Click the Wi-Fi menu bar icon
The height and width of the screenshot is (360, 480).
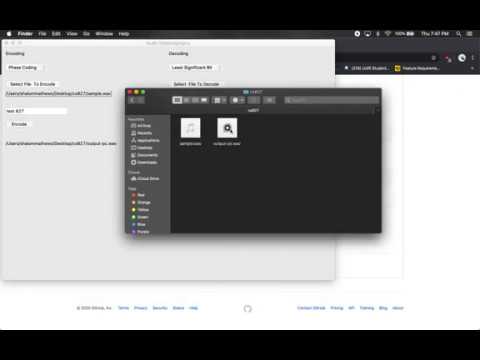coord(388,34)
